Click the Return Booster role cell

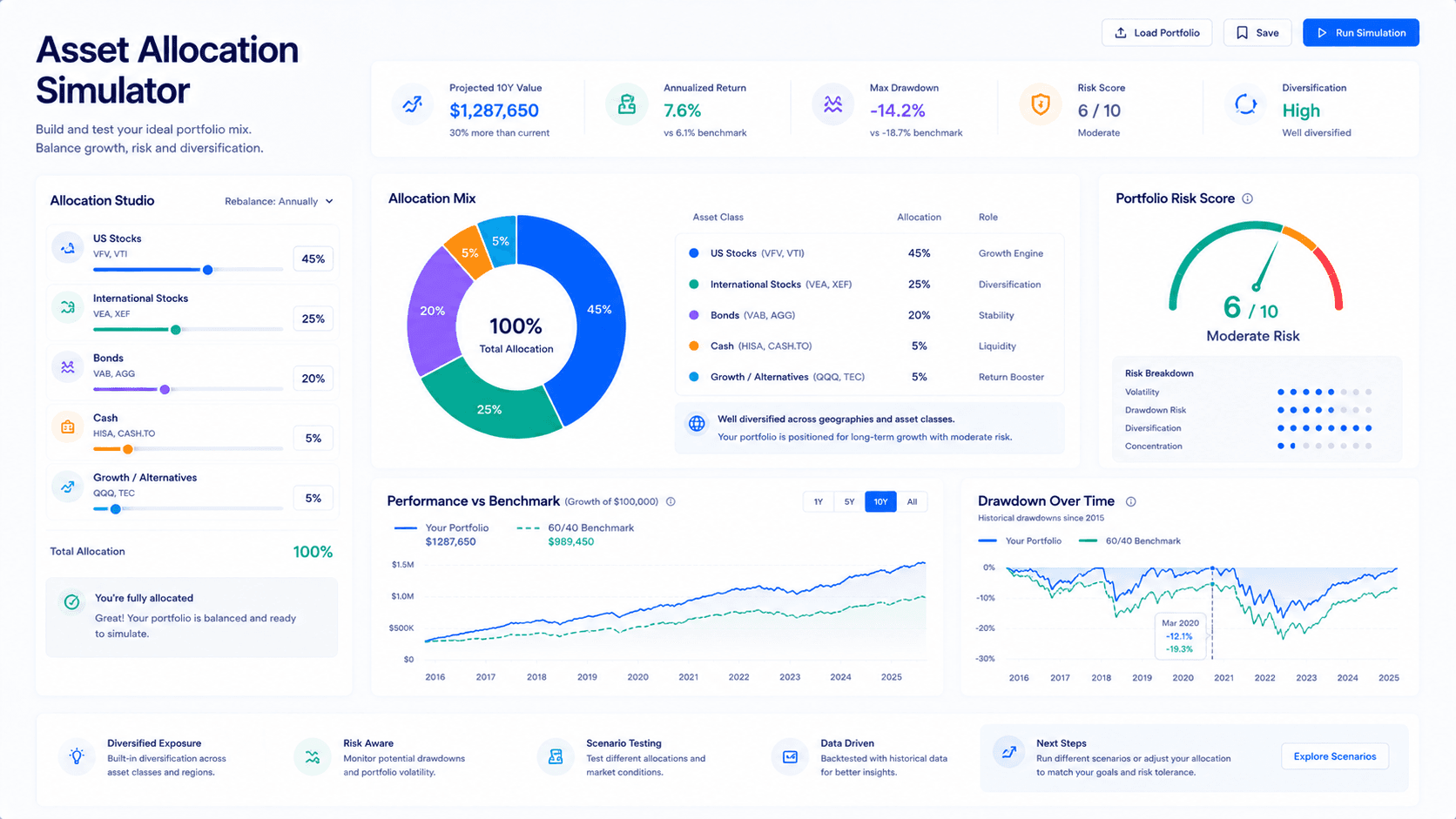tap(1011, 377)
